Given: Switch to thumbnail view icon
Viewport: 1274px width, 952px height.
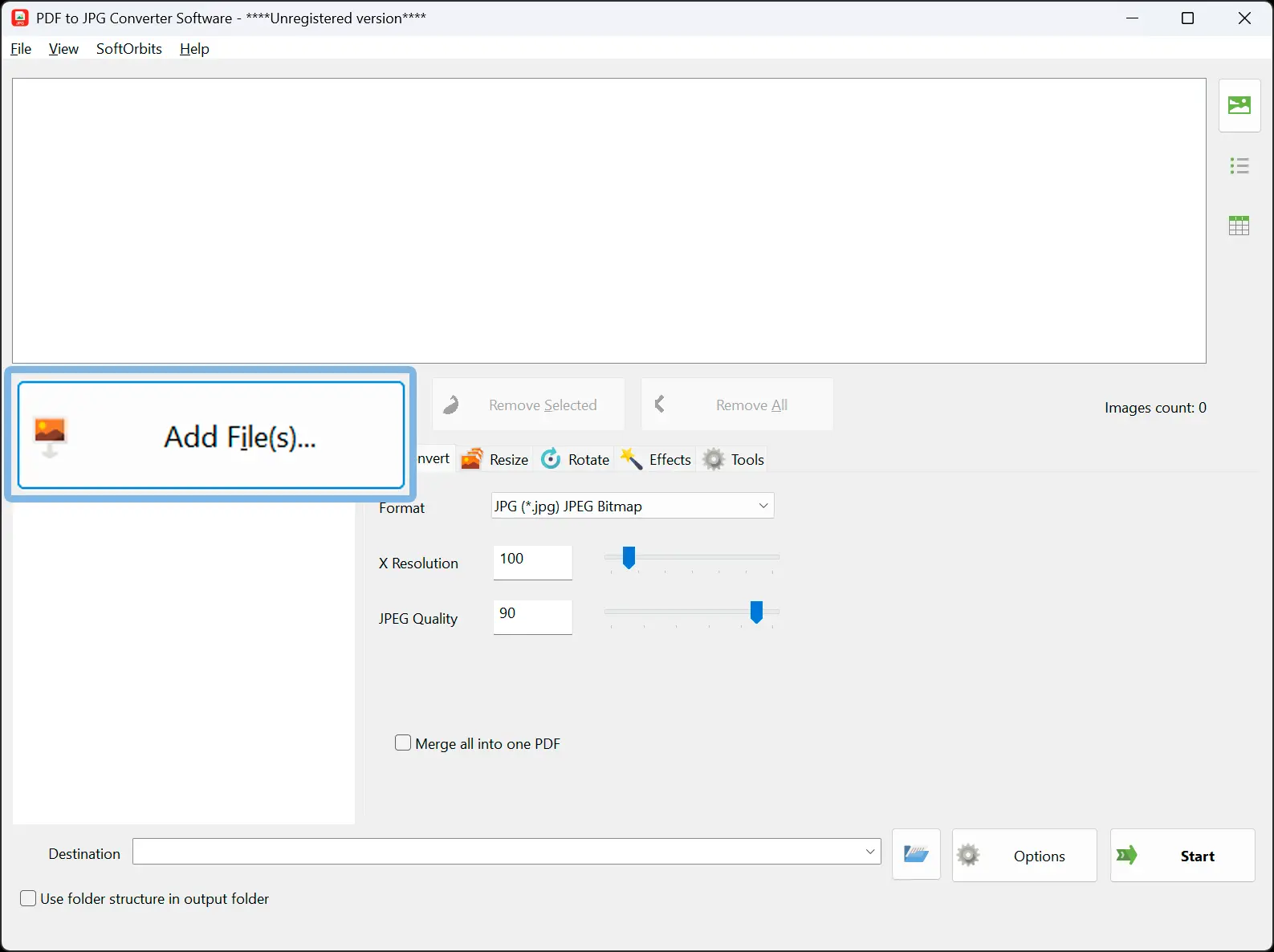Looking at the screenshot, I should click(x=1239, y=105).
